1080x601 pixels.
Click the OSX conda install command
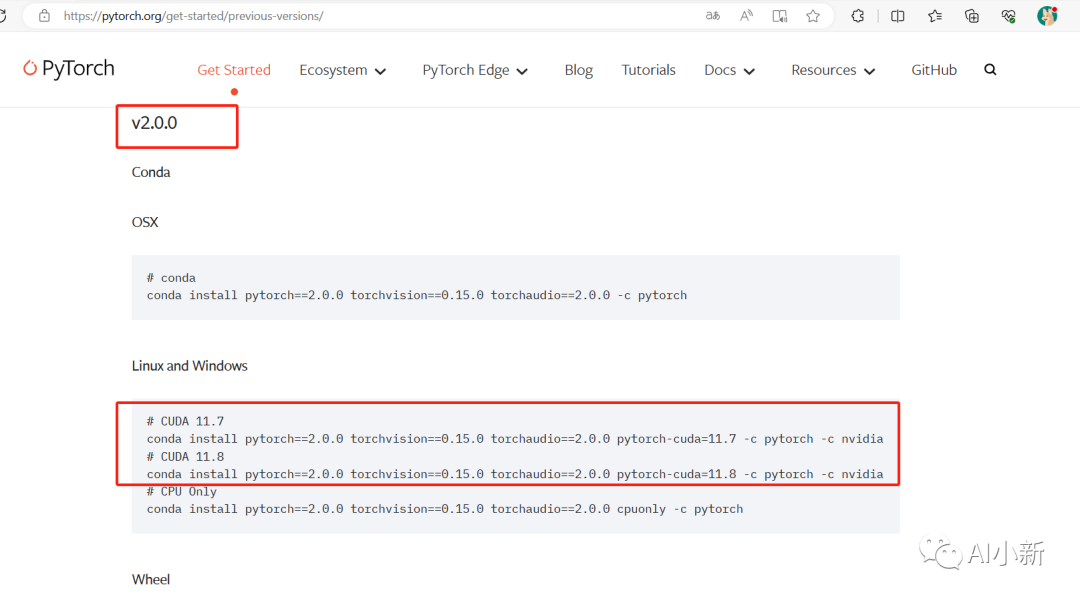point(417,295)
